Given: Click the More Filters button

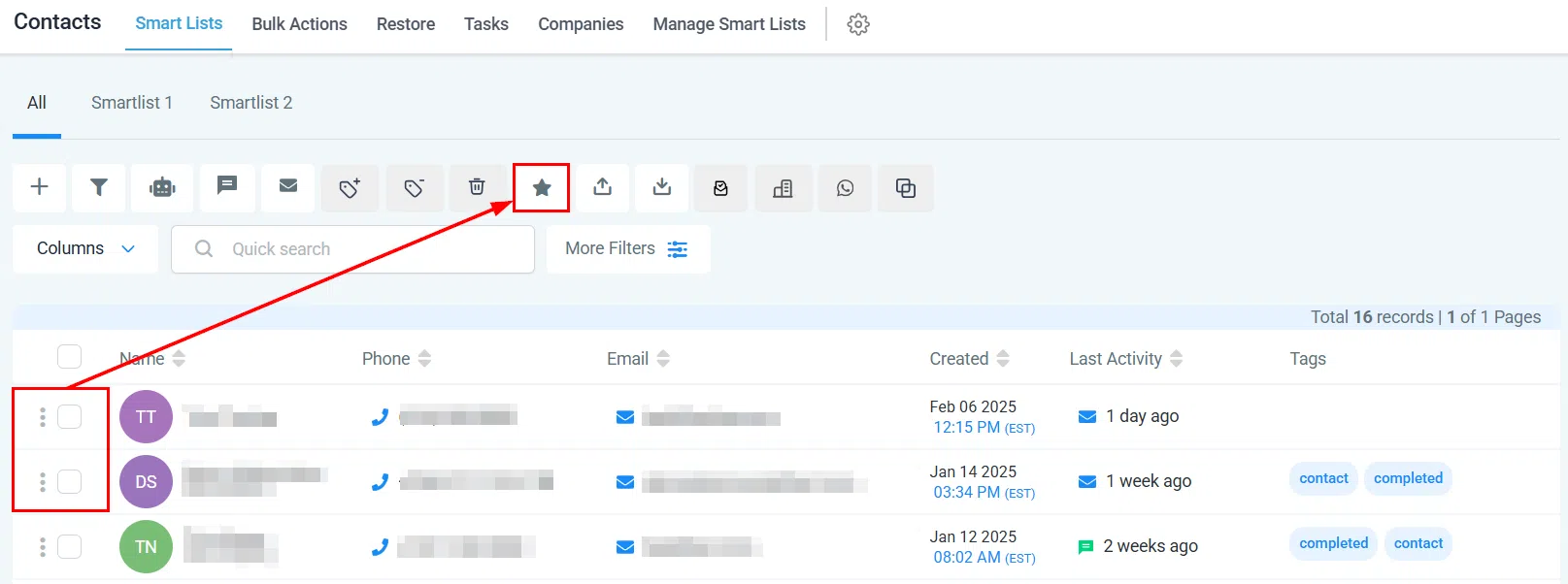Looking at the screenshot, I should pos(628,249).
